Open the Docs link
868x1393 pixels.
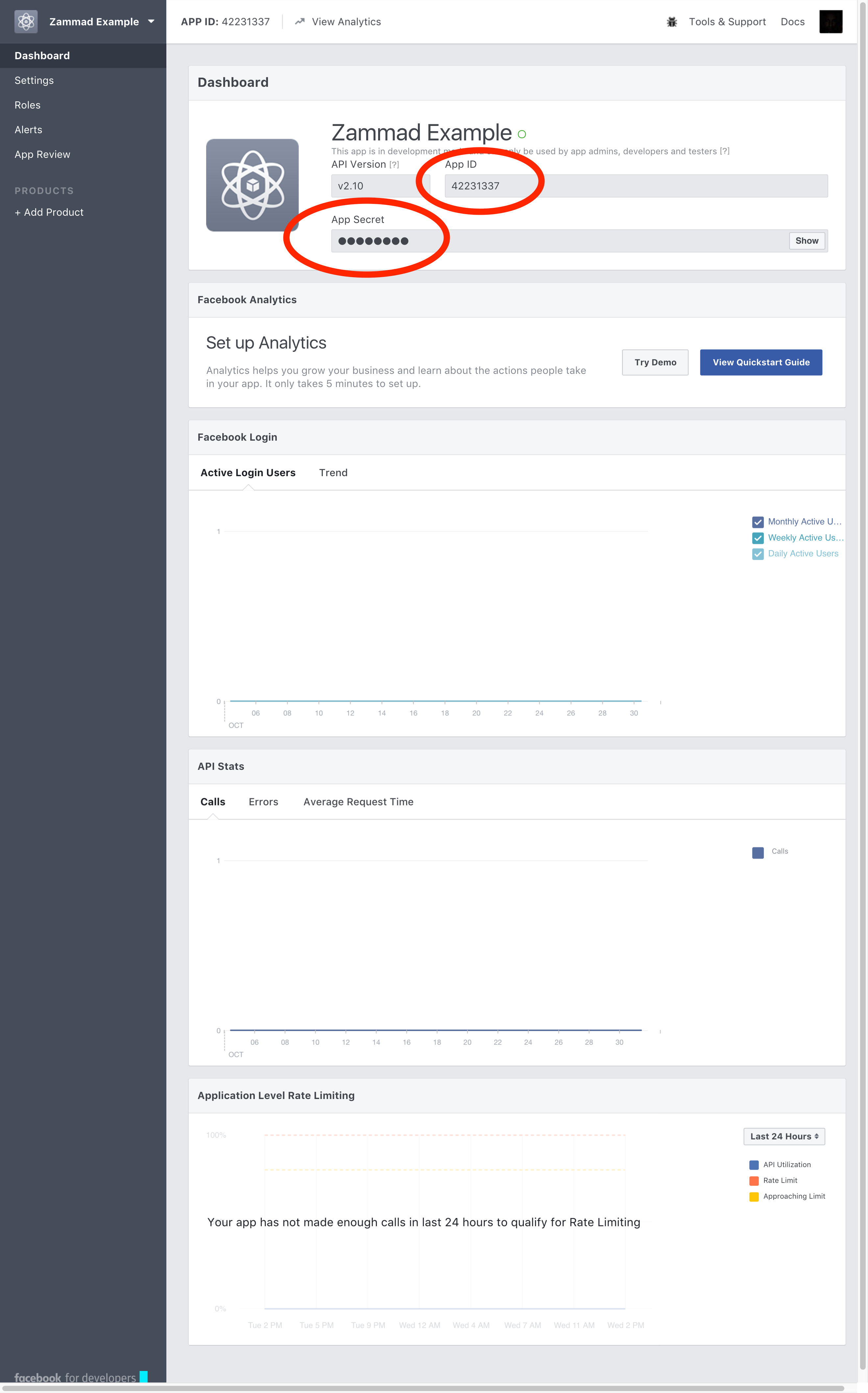pos(792,22)
